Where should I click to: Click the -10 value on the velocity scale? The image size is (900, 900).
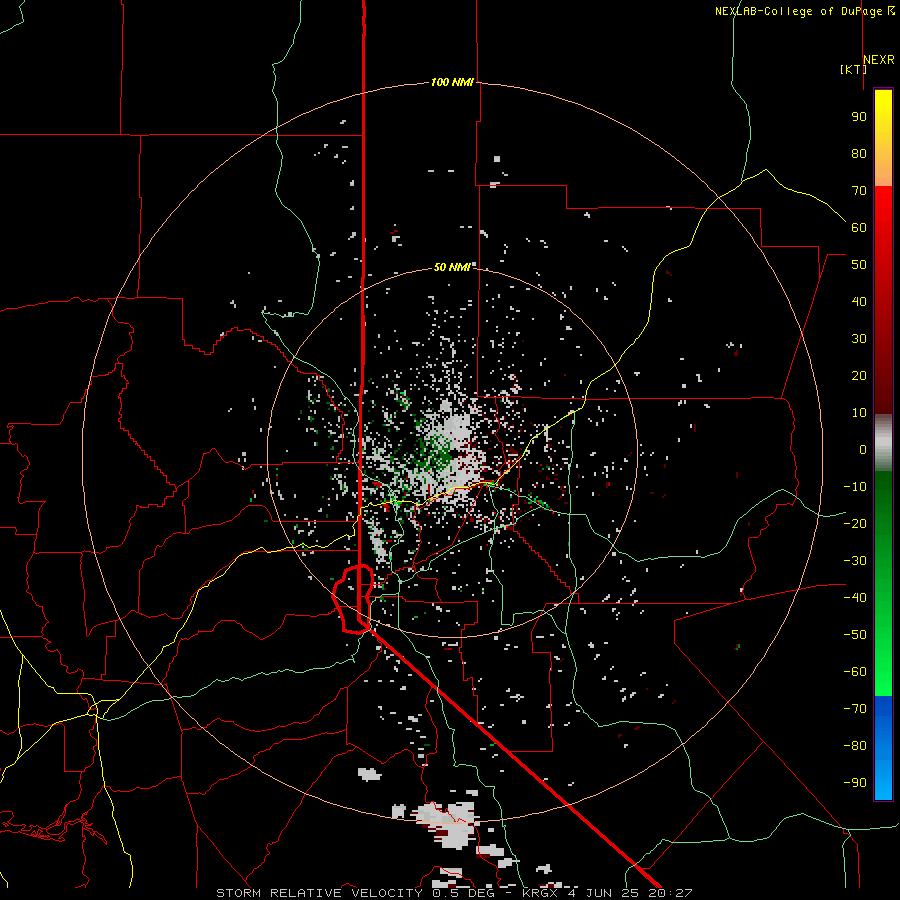(855, 487)
